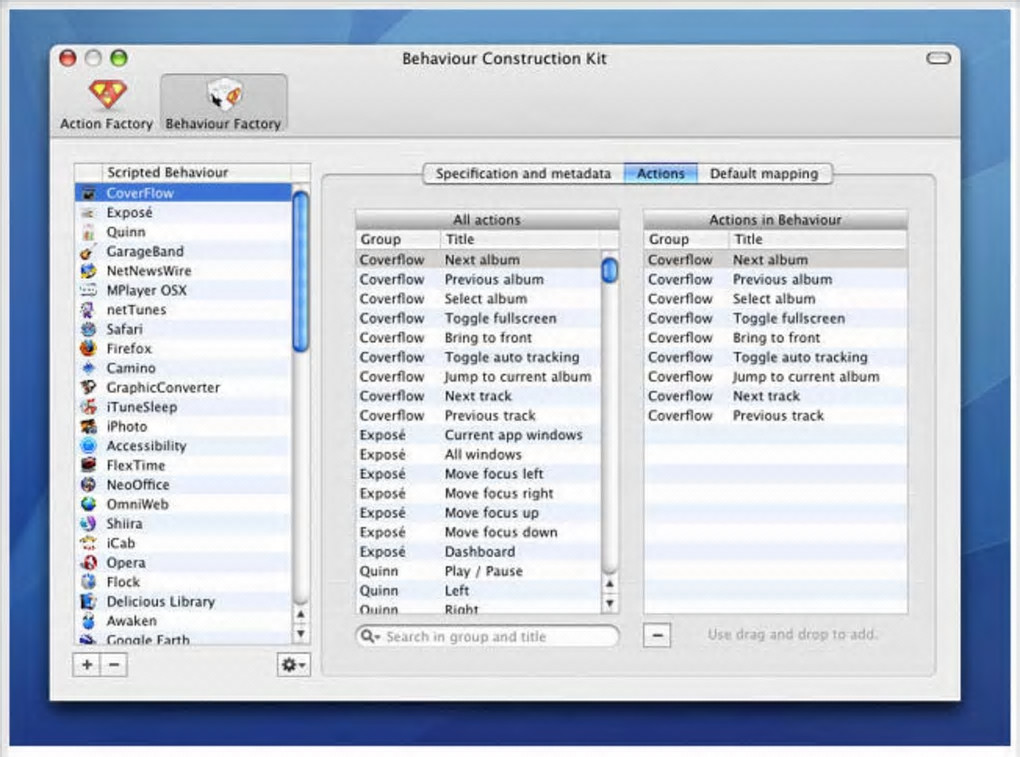
Task: Click the iTuneSleep icon
Action: tap(89, 407)
